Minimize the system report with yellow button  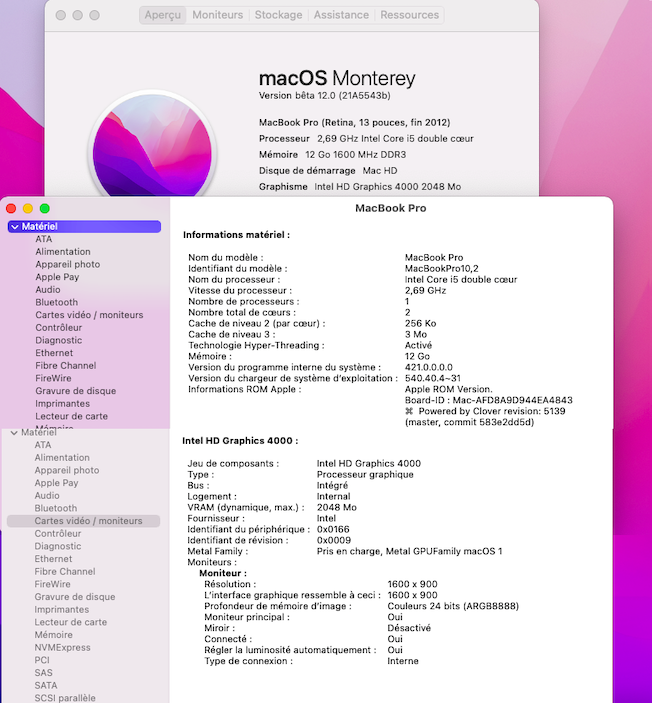(28, 208)
